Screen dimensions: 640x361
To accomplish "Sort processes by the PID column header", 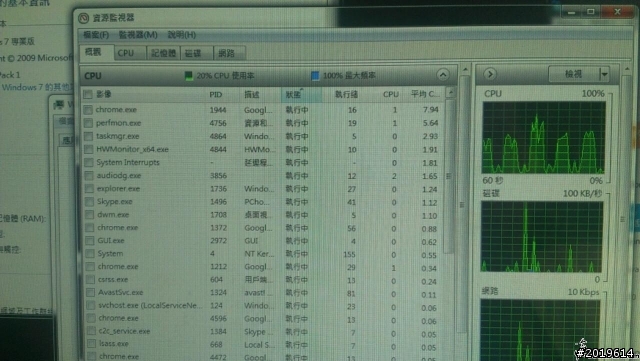I will click(216, 94).
